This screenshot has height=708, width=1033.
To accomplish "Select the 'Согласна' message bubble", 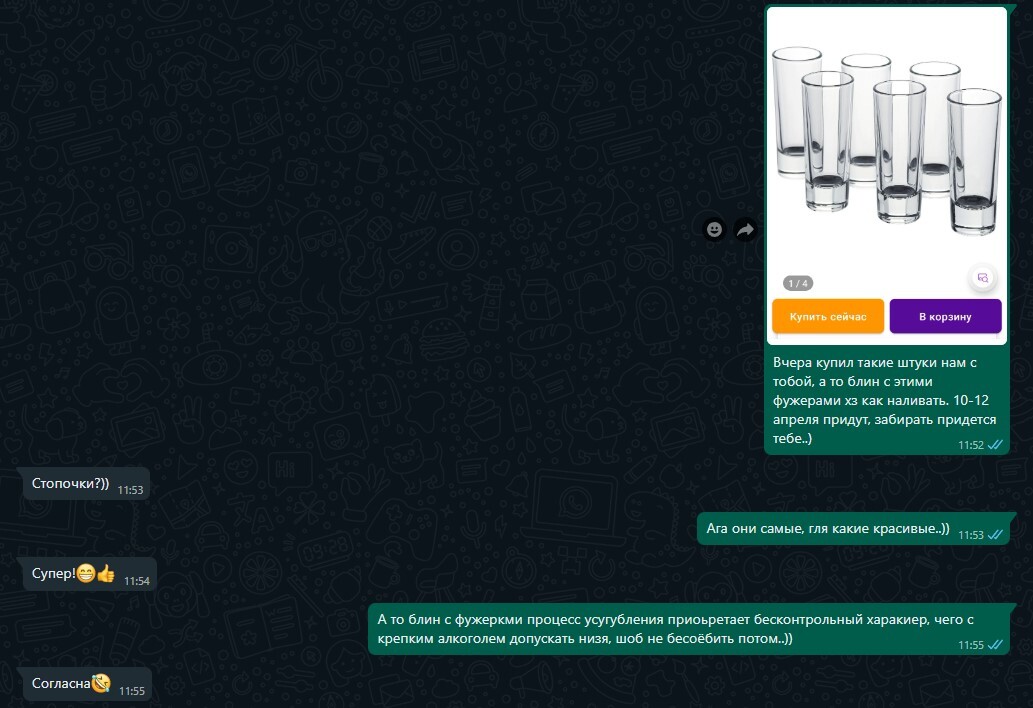I will 87,684.
